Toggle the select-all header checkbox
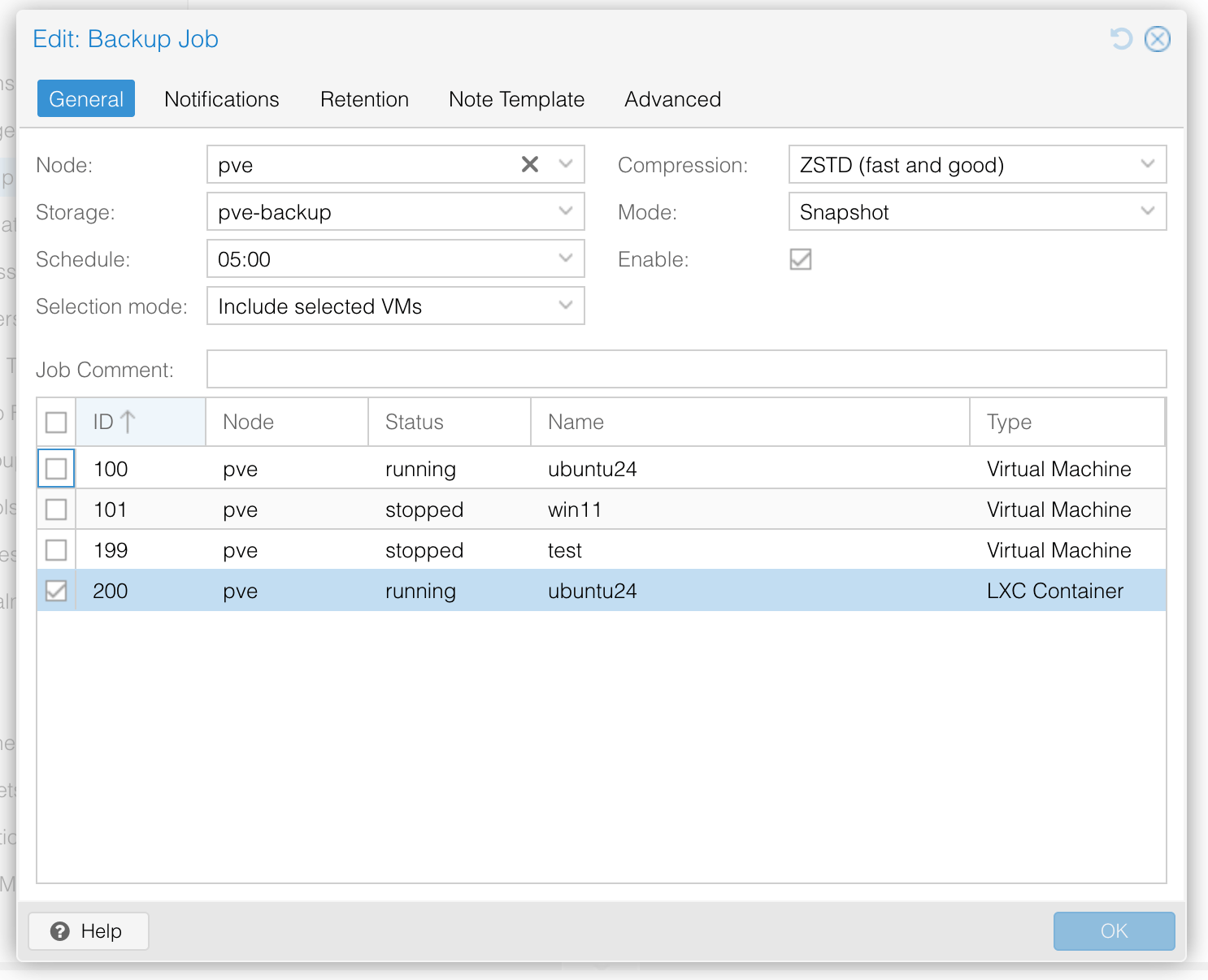This screenshot has height=980, width=1208. click(56, 422)
